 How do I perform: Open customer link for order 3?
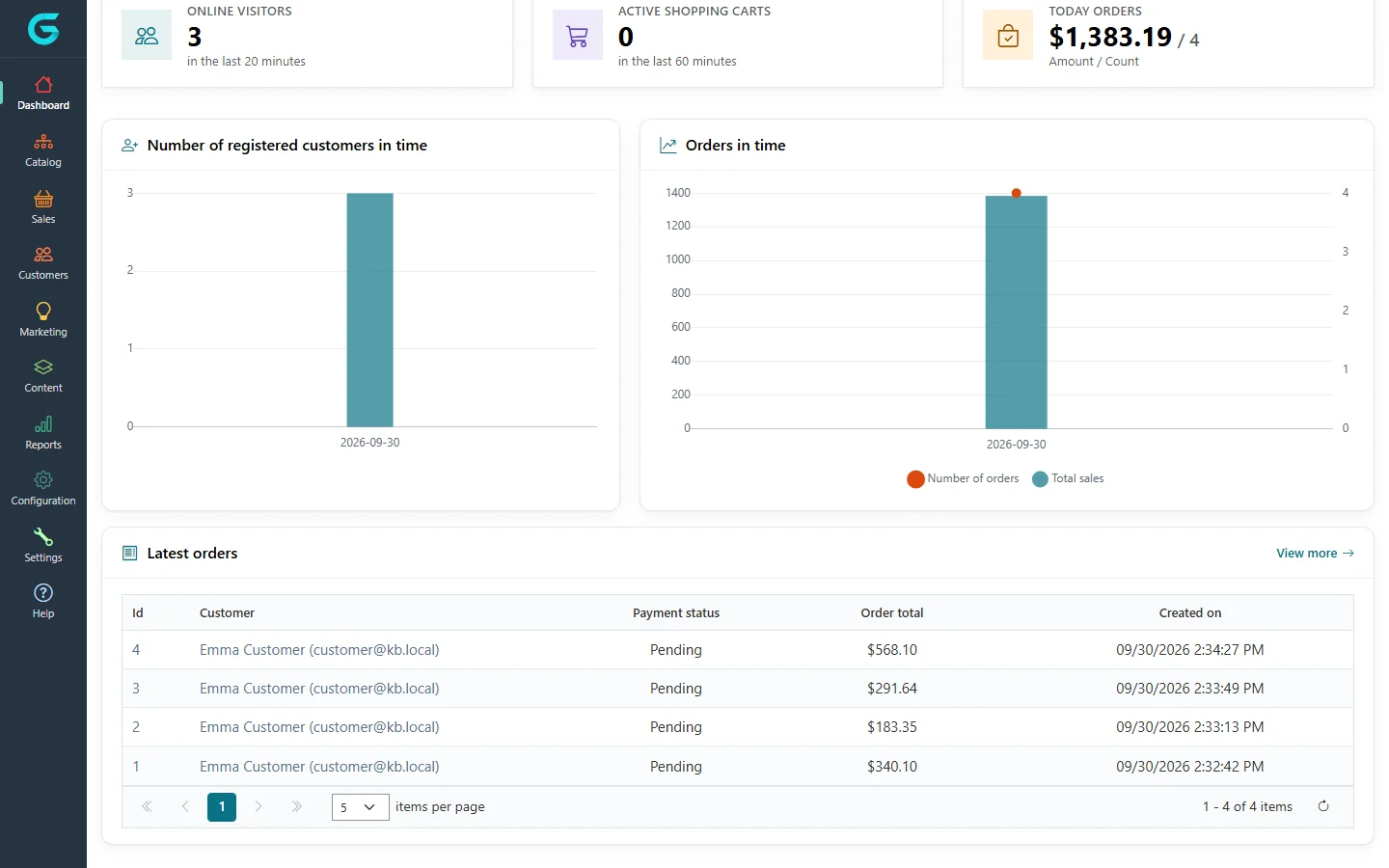coord(319,689)
